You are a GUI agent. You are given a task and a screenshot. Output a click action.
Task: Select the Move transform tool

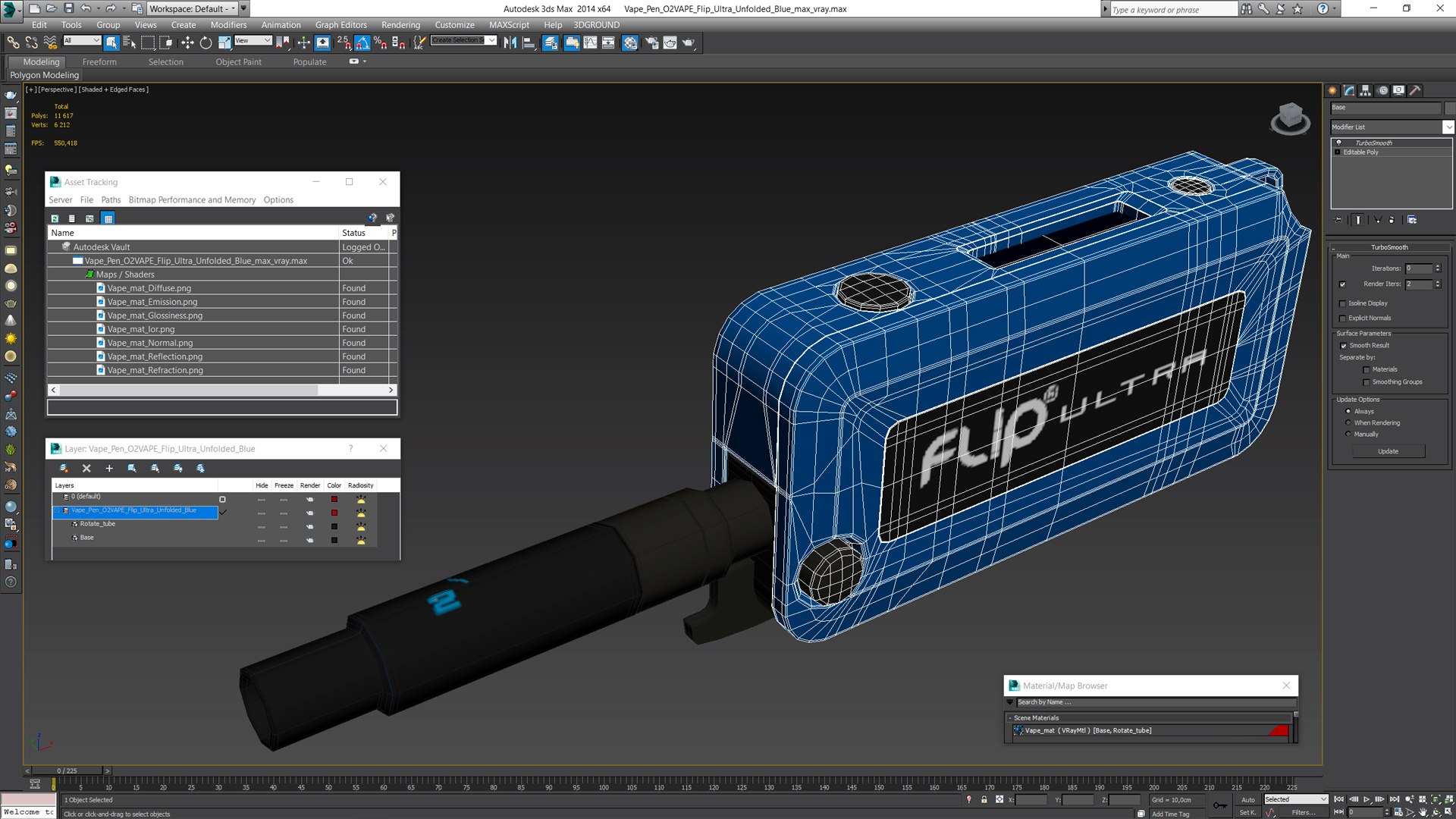[x=187, y=43]
